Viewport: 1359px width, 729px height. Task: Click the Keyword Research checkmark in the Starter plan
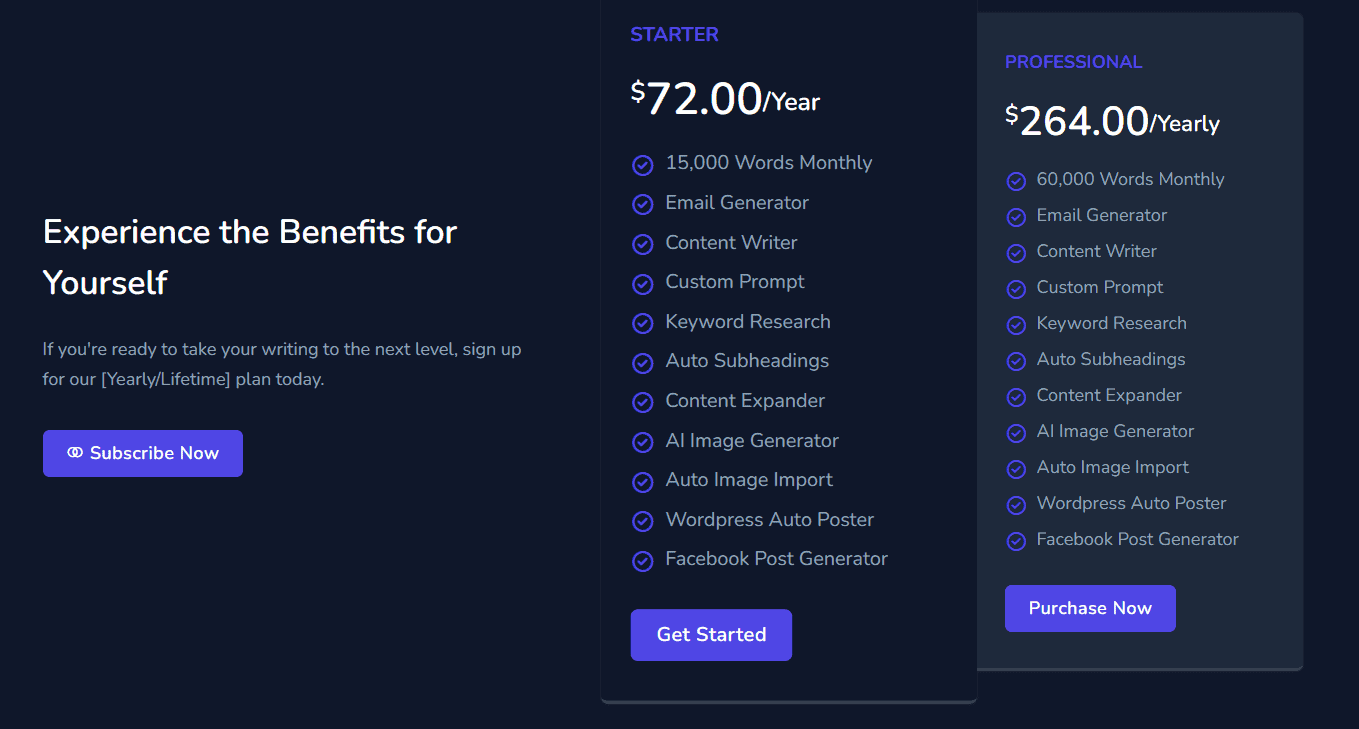642,323
